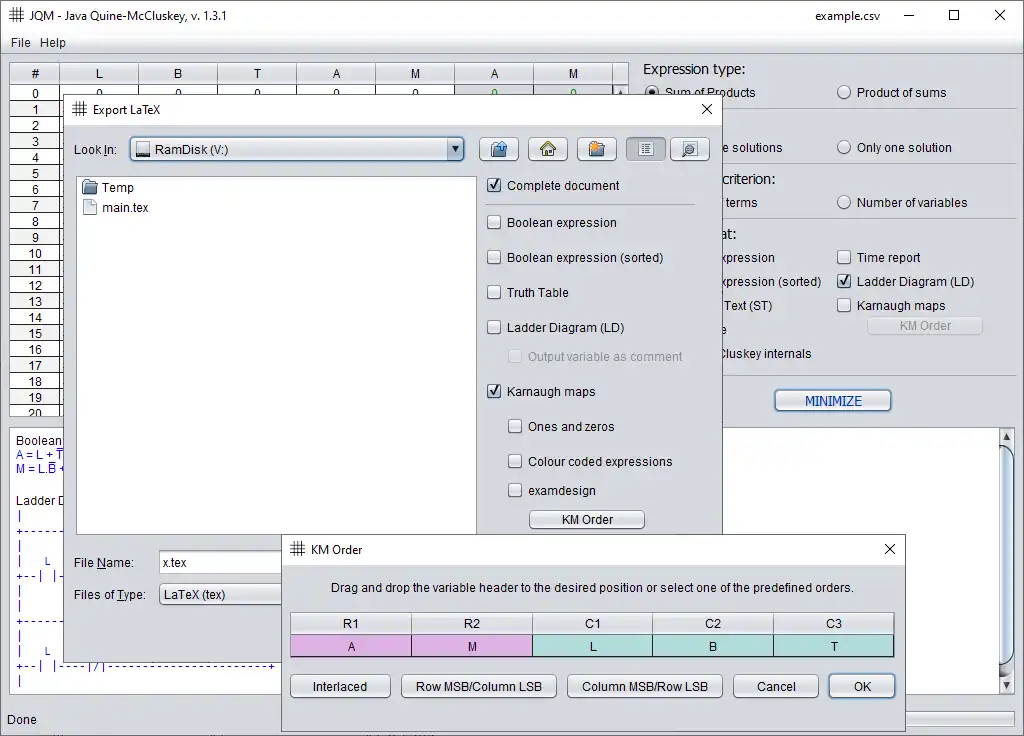
Task: Click the KM Order dialog icon
Action: (297, 549)
